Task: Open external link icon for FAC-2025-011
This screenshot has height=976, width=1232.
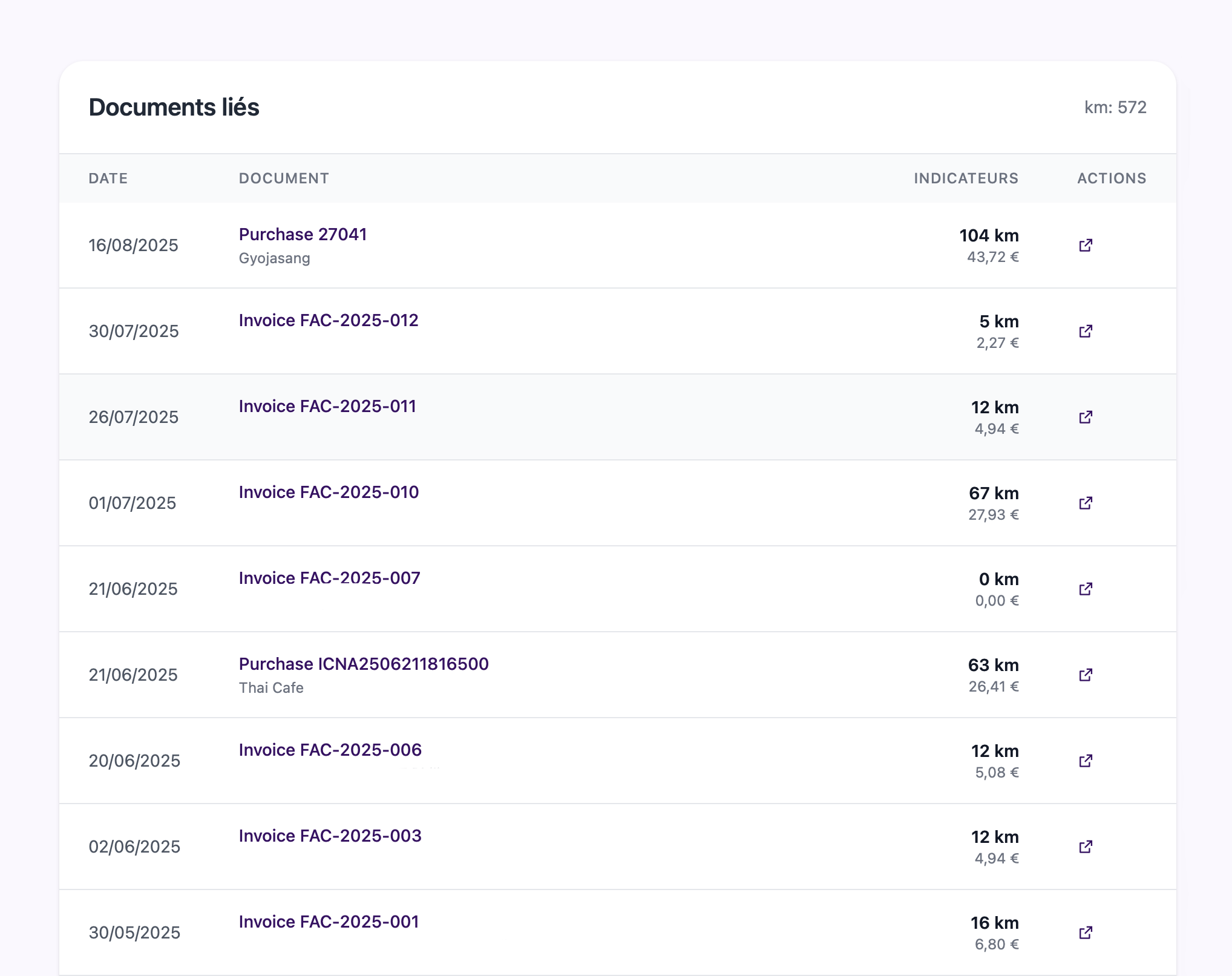Action: click(x=1086, y=417)
